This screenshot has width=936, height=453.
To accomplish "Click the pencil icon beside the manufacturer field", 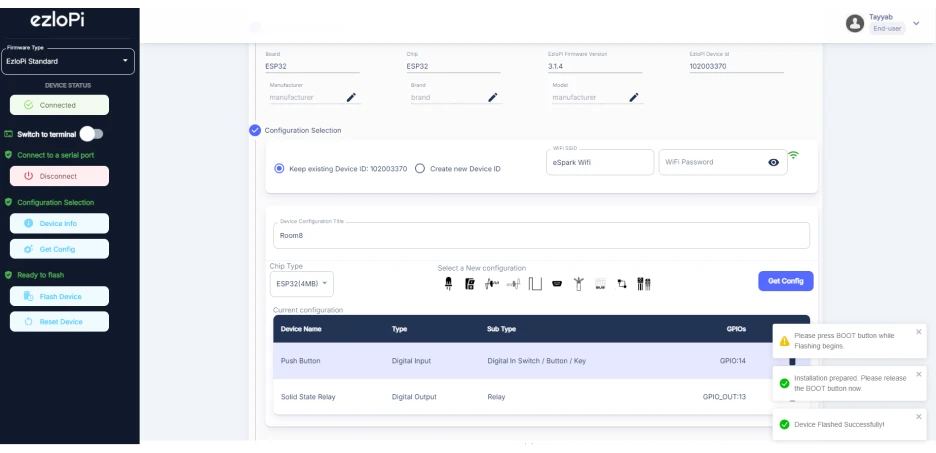I will click(351, 97).
